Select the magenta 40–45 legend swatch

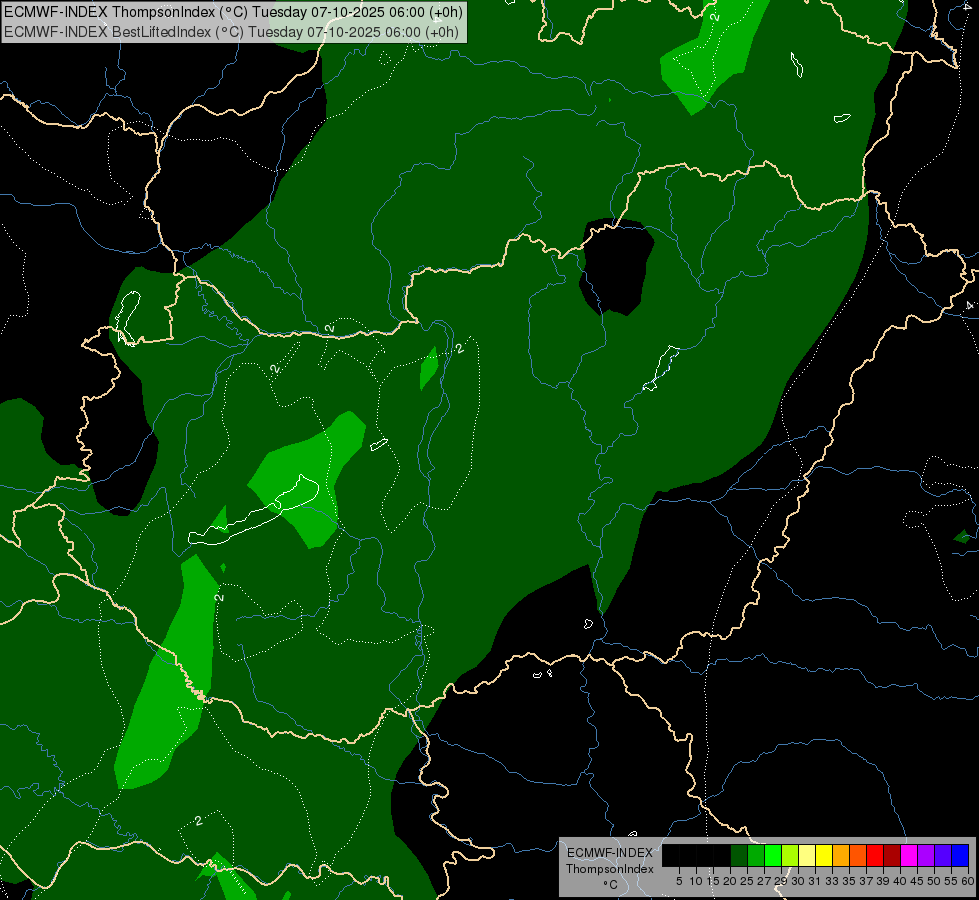910,855
